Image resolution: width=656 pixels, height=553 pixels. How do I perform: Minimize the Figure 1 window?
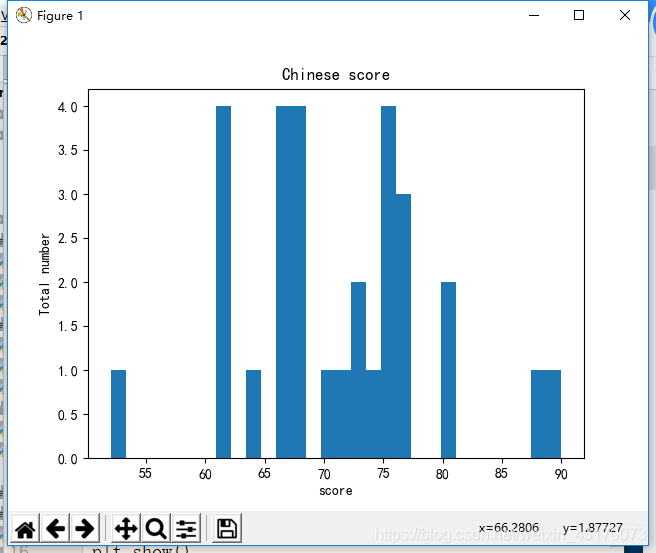[x=534, y=15]
